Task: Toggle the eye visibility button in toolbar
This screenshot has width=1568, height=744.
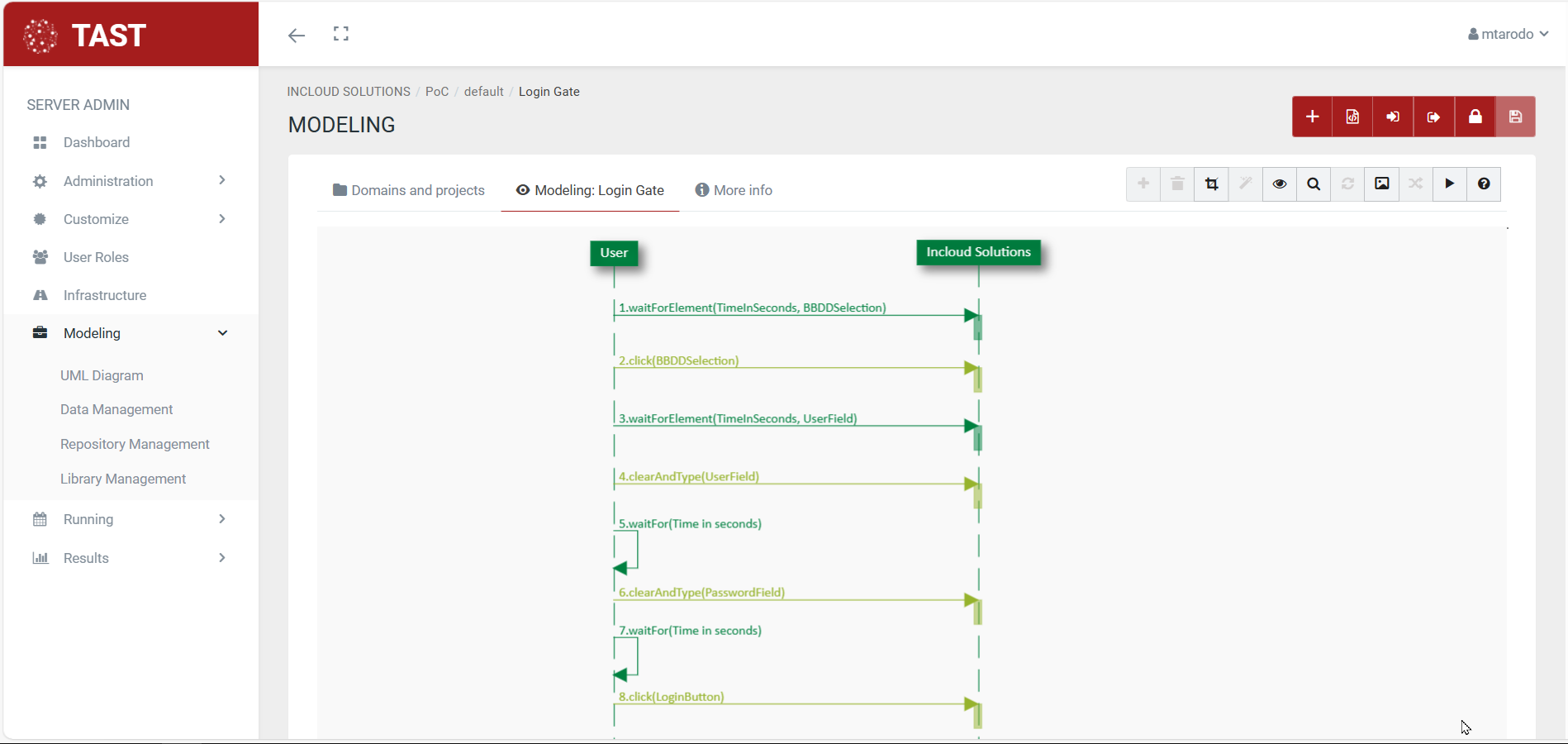Action: (1280, 184)
